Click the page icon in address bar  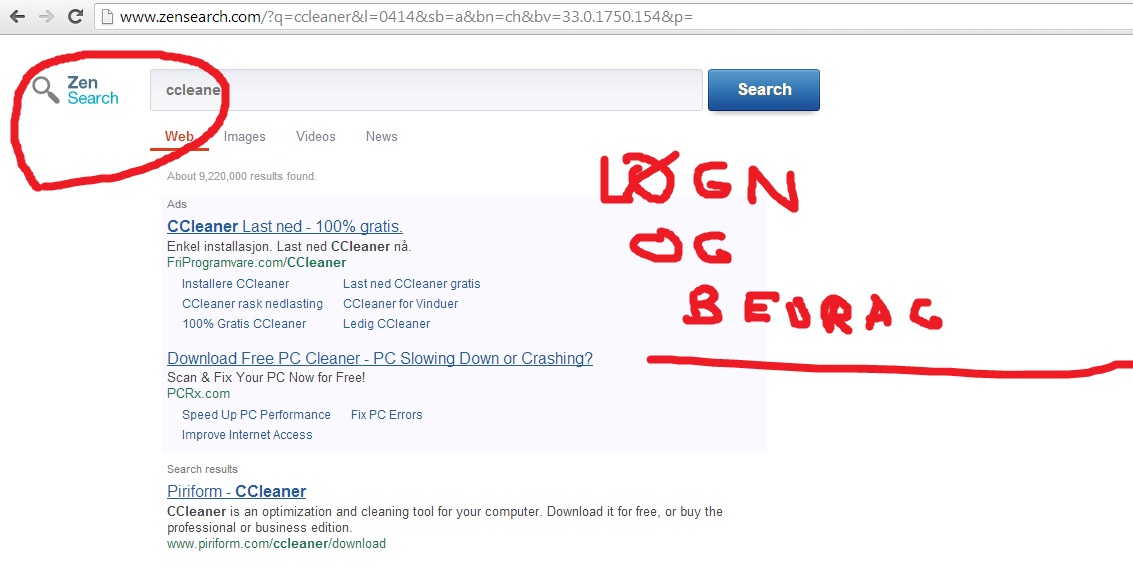[107, 17]
